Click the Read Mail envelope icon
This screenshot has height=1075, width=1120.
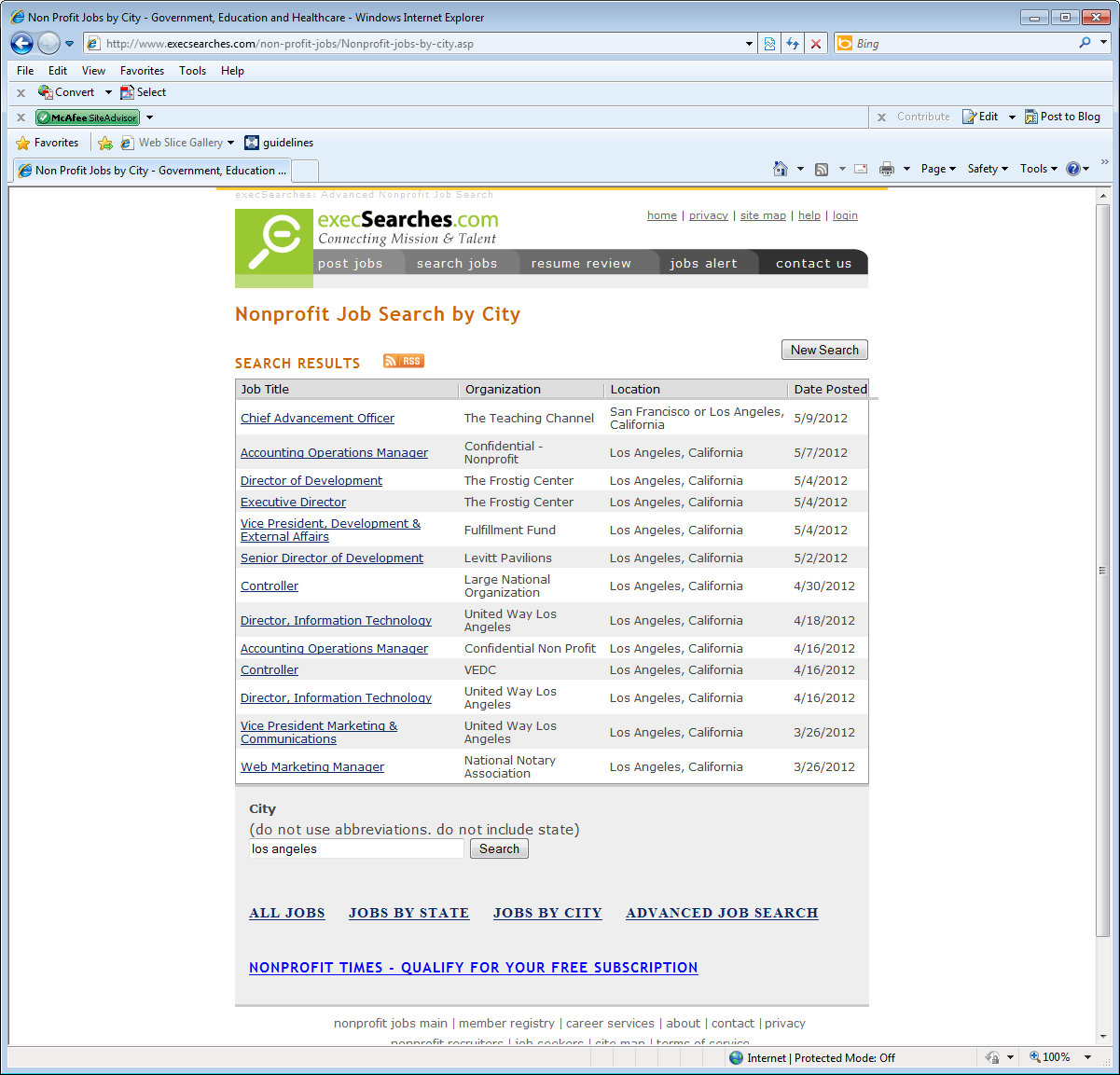click(x=861, y=169)
